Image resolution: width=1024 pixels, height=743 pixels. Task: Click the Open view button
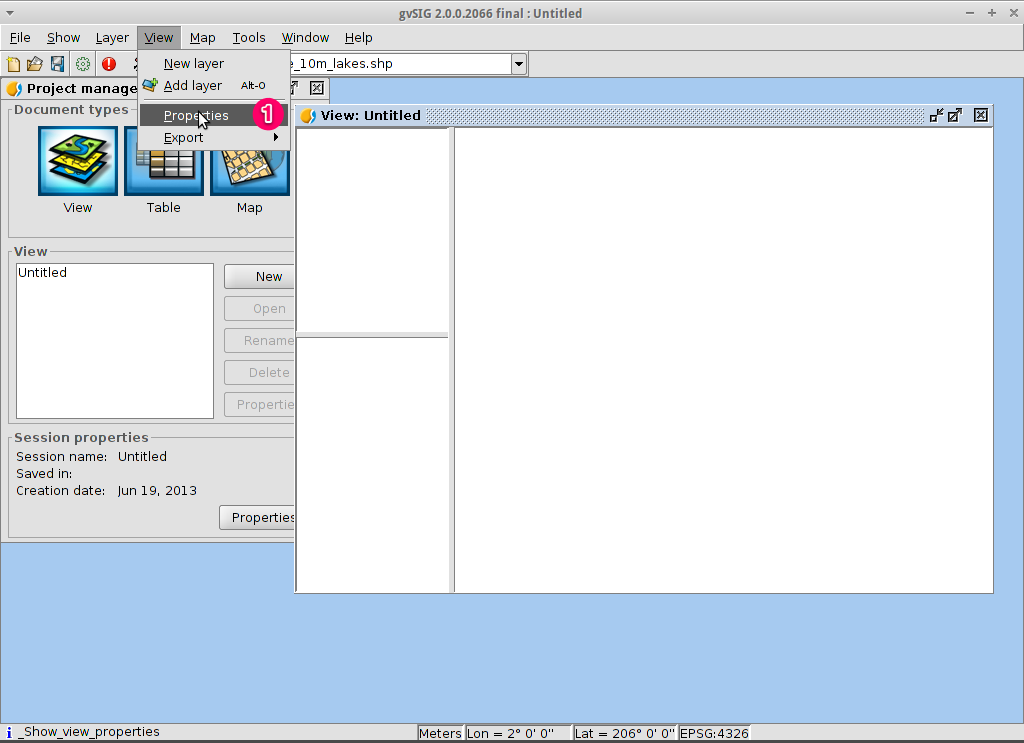260,309
